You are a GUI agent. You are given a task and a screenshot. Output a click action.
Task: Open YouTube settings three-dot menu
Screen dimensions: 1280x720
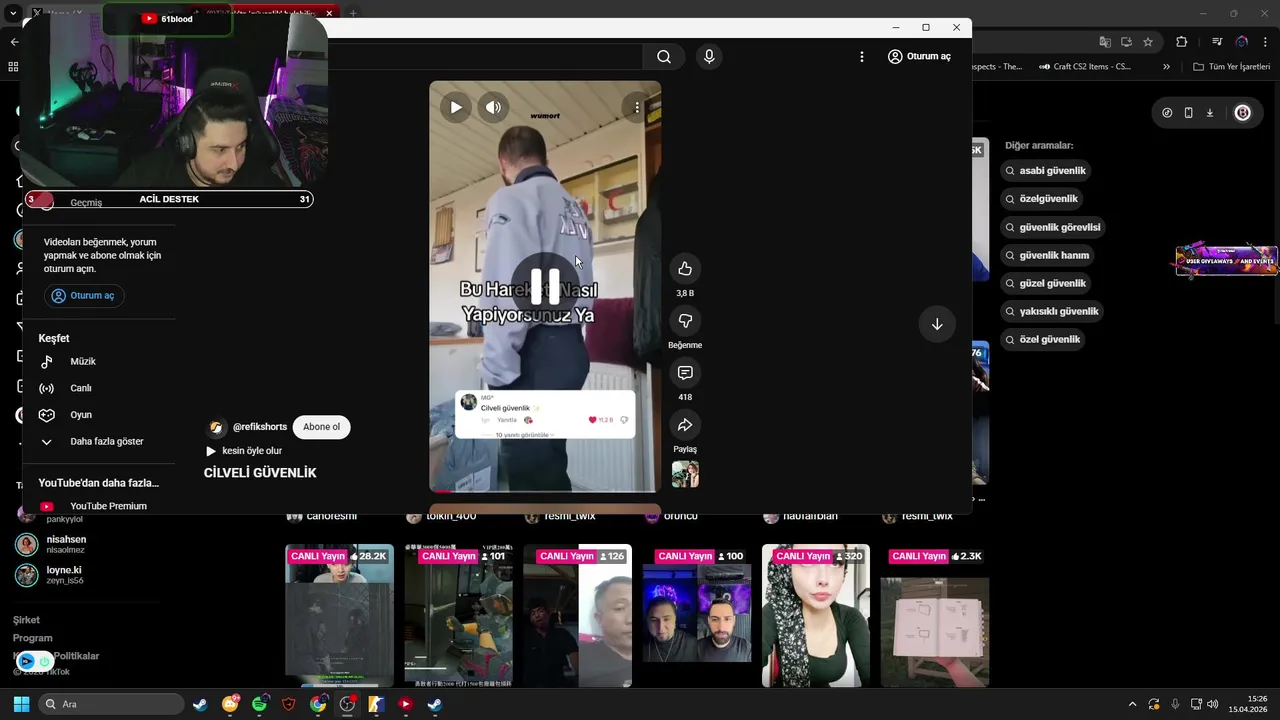point(862,57)
